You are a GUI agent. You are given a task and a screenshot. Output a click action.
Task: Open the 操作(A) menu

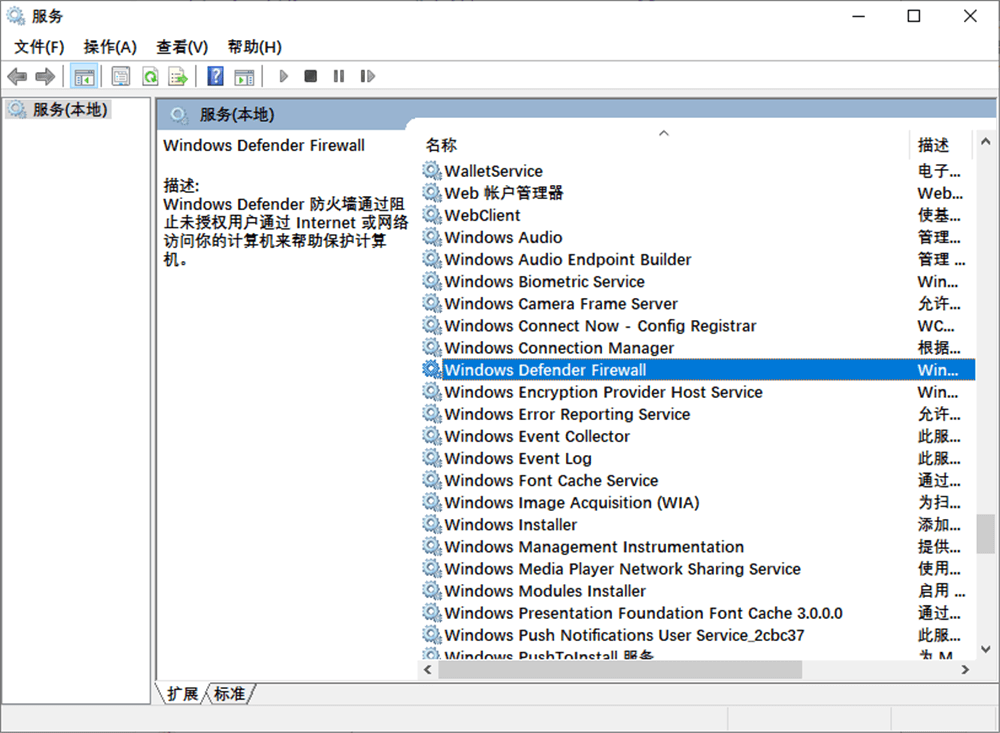(x=110, y=47)
